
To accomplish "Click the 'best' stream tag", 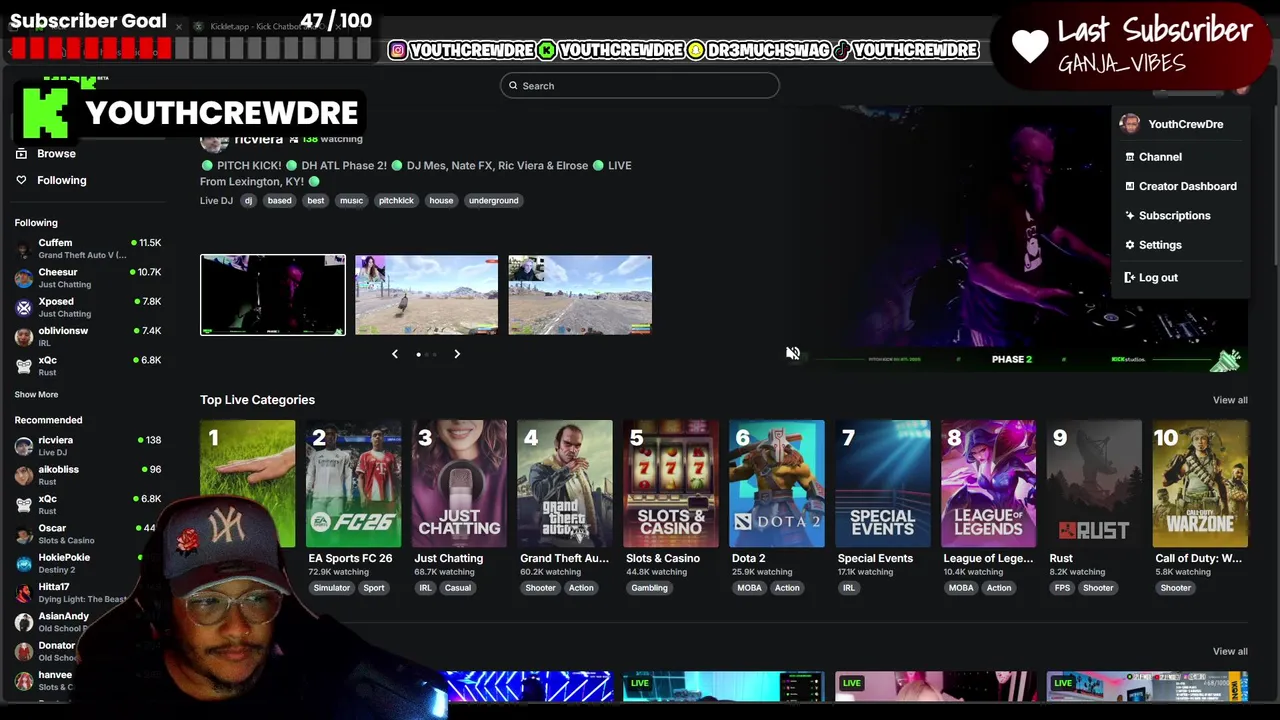I will click(x=316, y=201).
